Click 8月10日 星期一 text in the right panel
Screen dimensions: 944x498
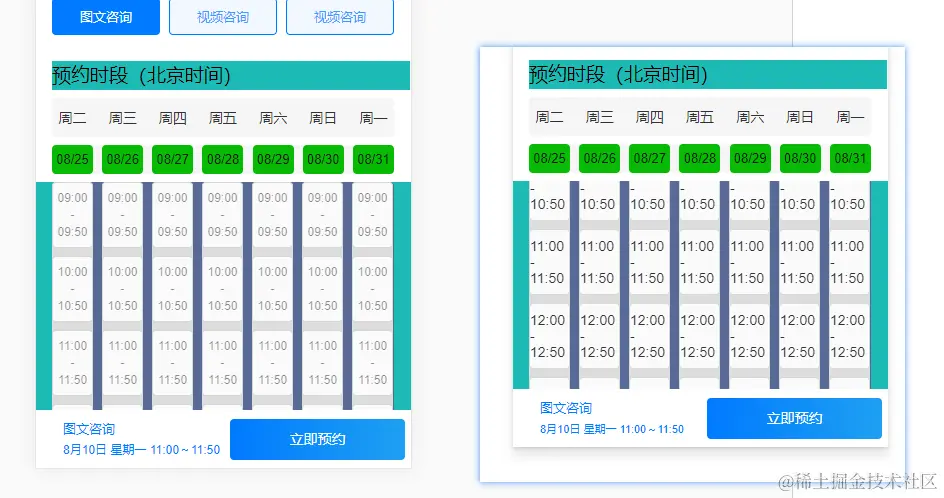pyautogui.click(x=578, y=429)
